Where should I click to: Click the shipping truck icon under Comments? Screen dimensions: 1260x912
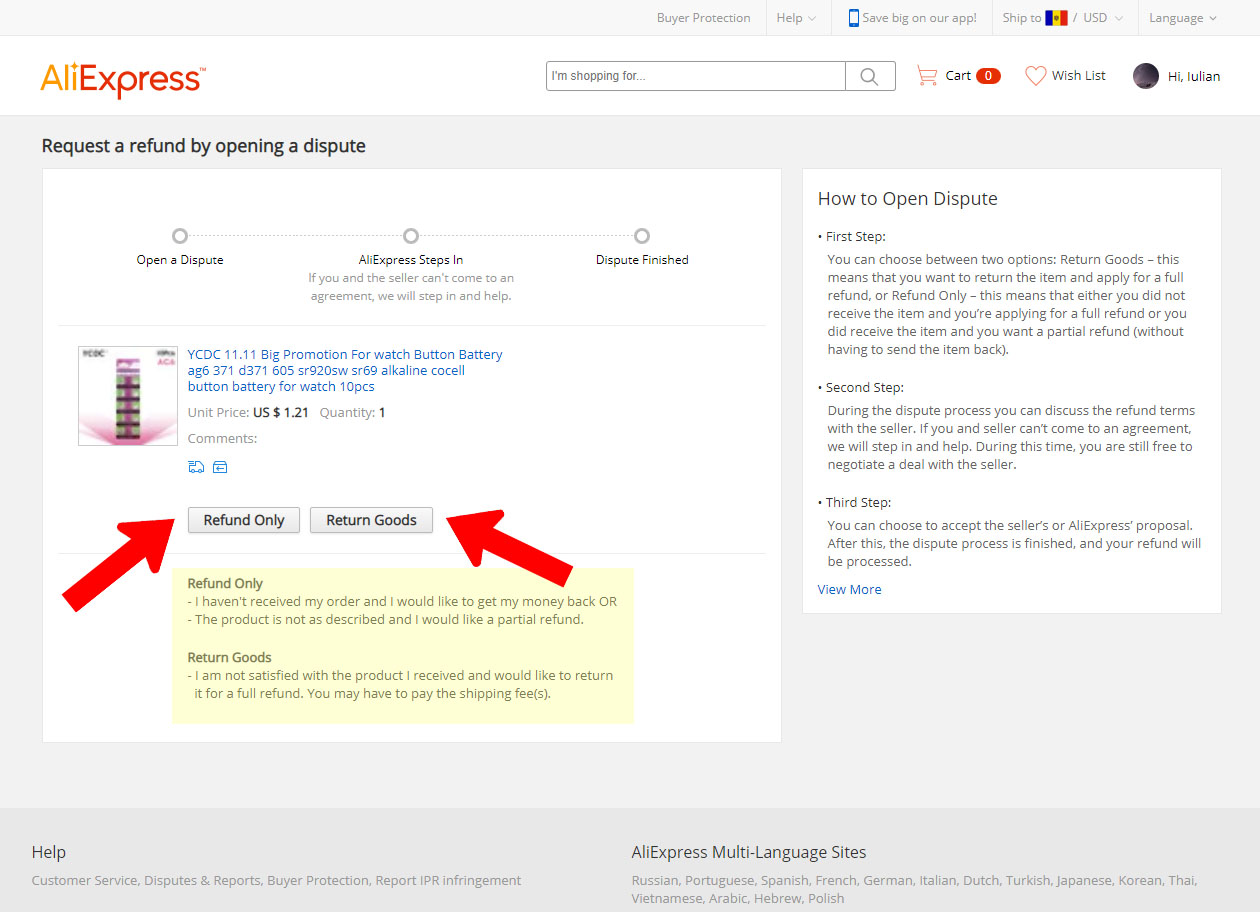tap(196, 467)
